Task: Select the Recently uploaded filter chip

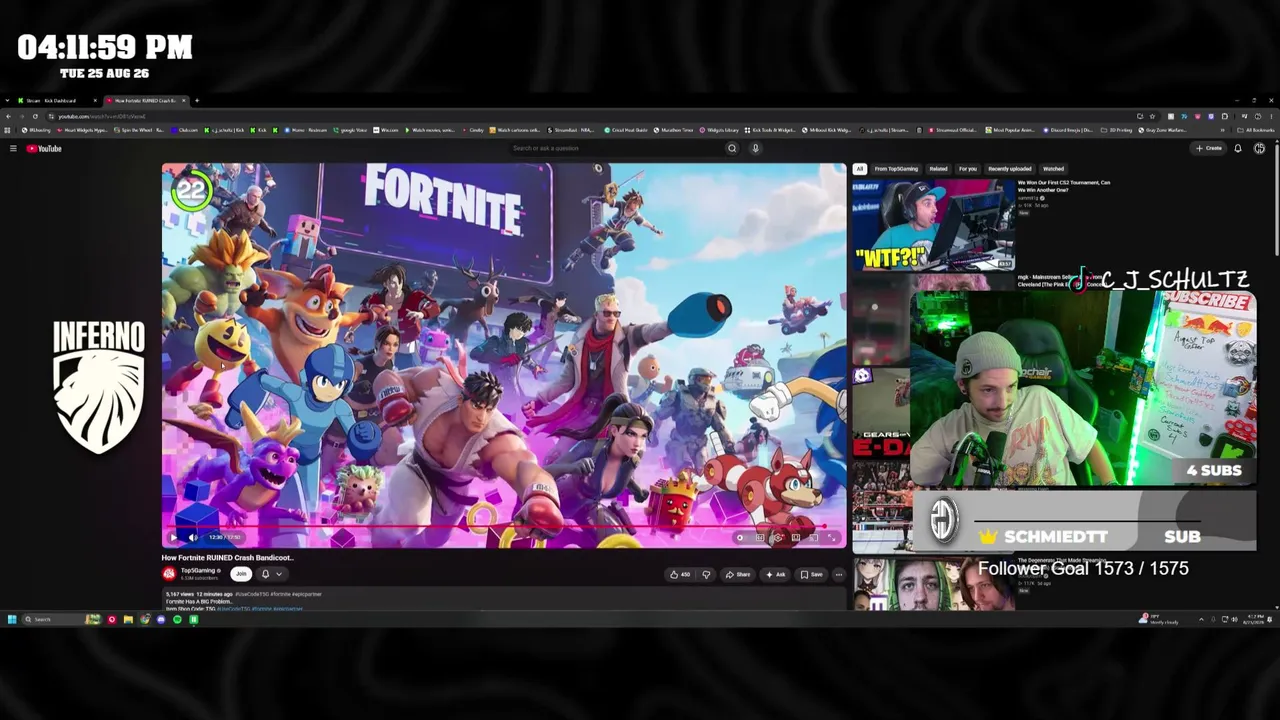Action: tap(1010, 169)
